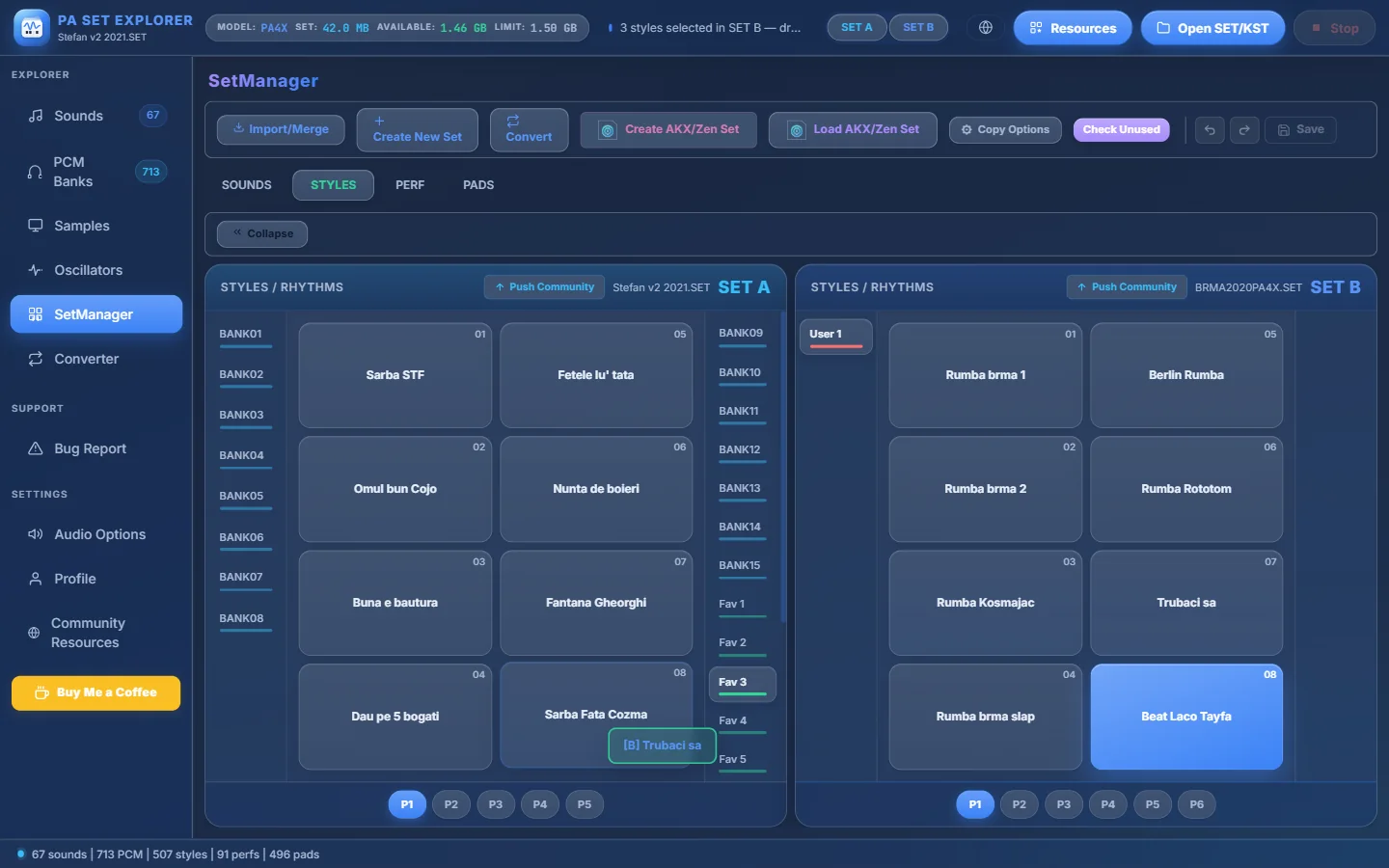
Task: Open Audio Options settings
Action: point(96,534)
